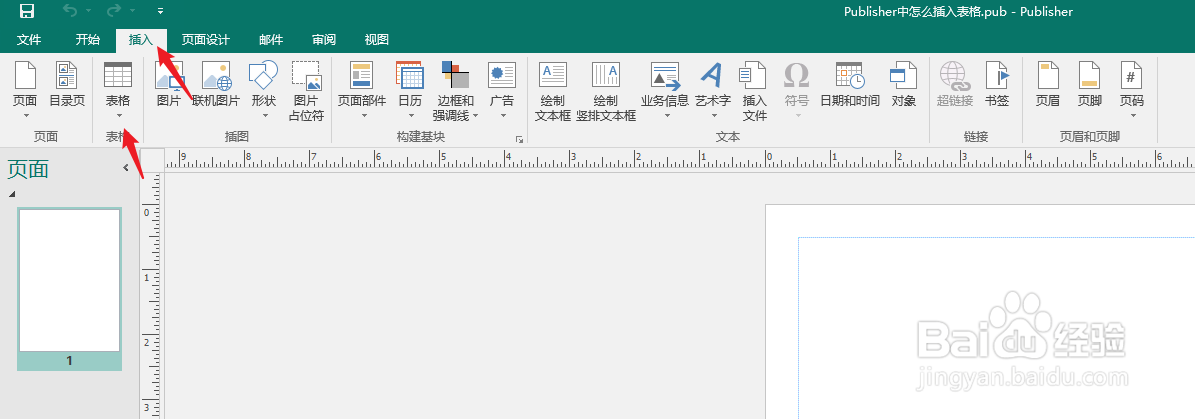The image size is (1195, 419).
Task: Expand the 页面 button dropdown arrow
Action: point(26,116)
